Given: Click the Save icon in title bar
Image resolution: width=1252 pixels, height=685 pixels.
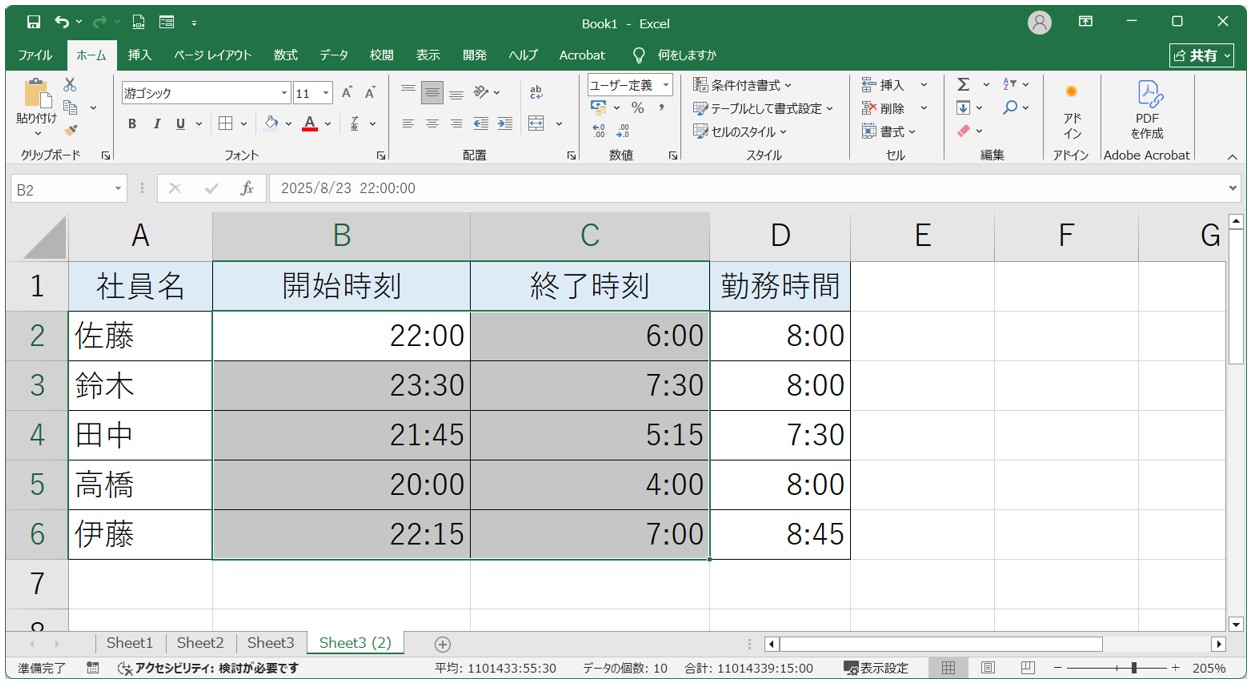Looking at the screenshot, I should point(34,21).
